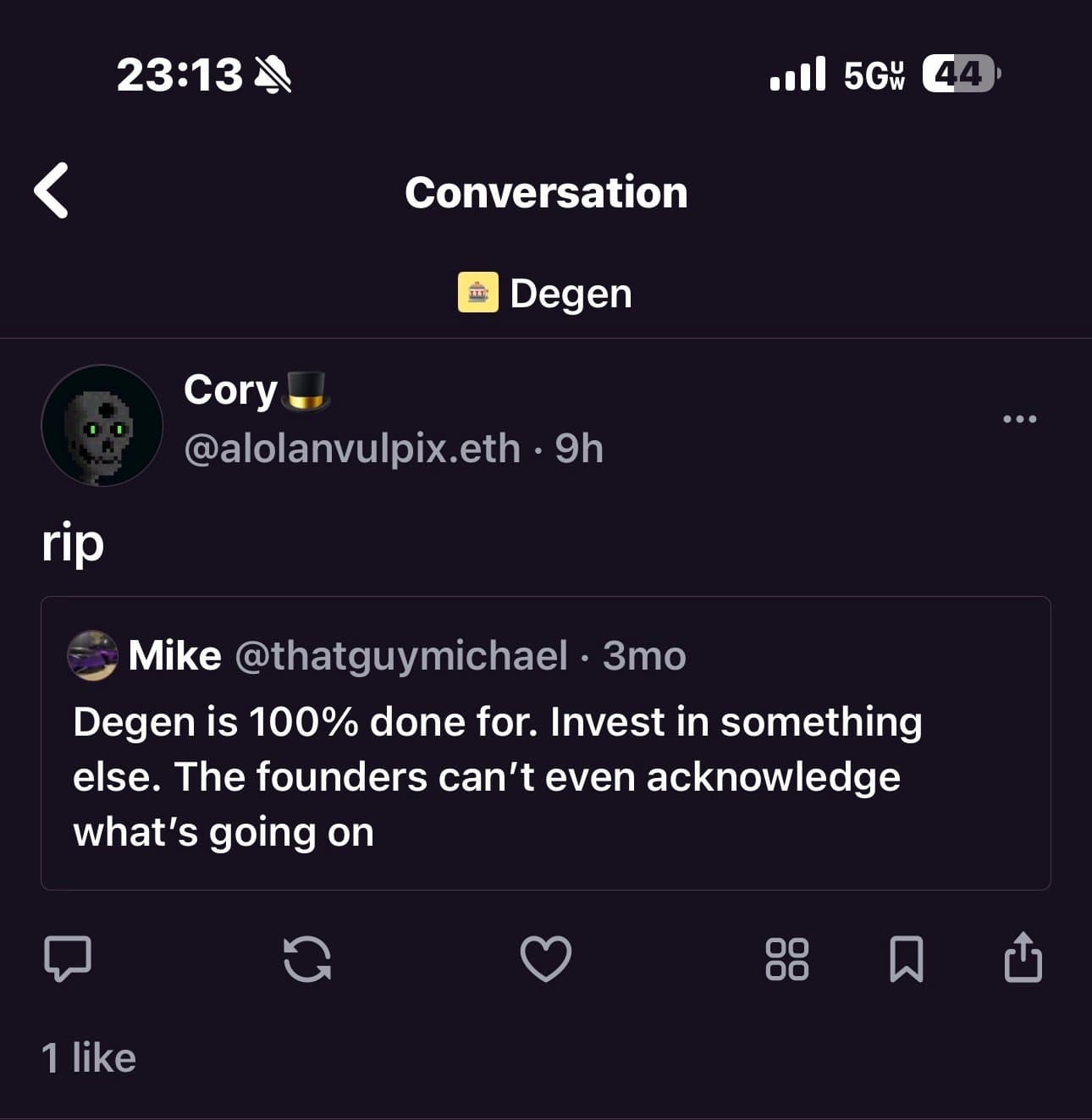The width and height of the screenshot is (1092, 1120).
Task: Tap the recast arrows icon
Action: (x=306, y=958)
